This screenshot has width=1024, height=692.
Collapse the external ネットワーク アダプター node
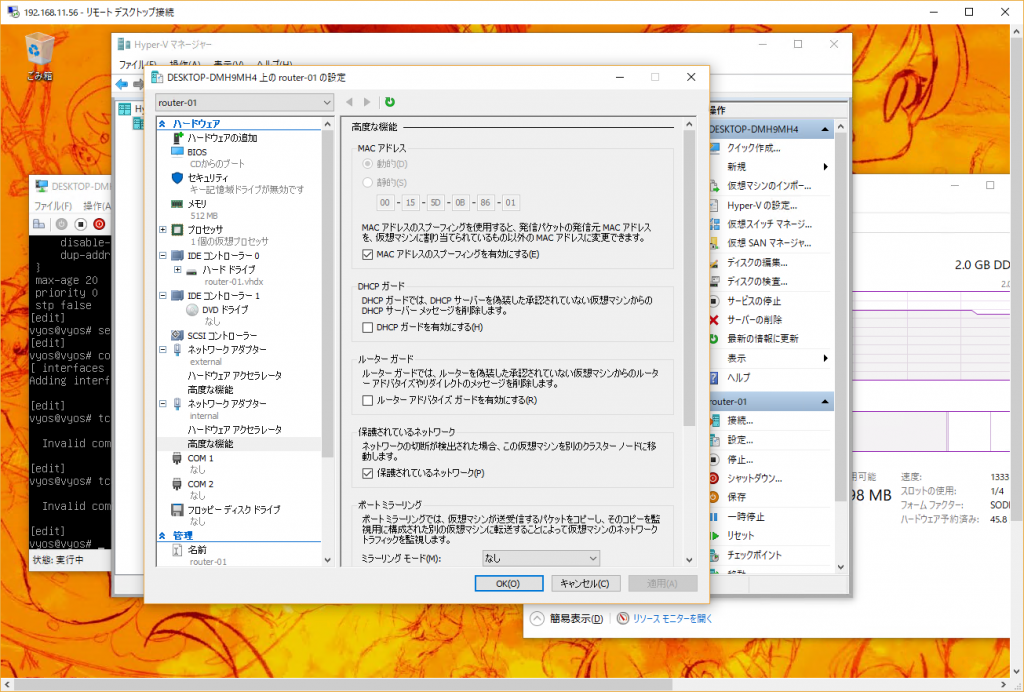coord(163,350)
